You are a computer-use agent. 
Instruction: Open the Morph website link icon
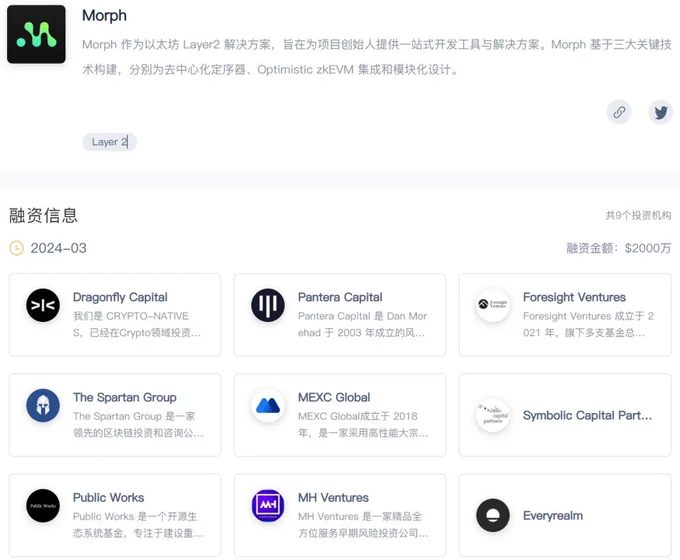point(619,112)
